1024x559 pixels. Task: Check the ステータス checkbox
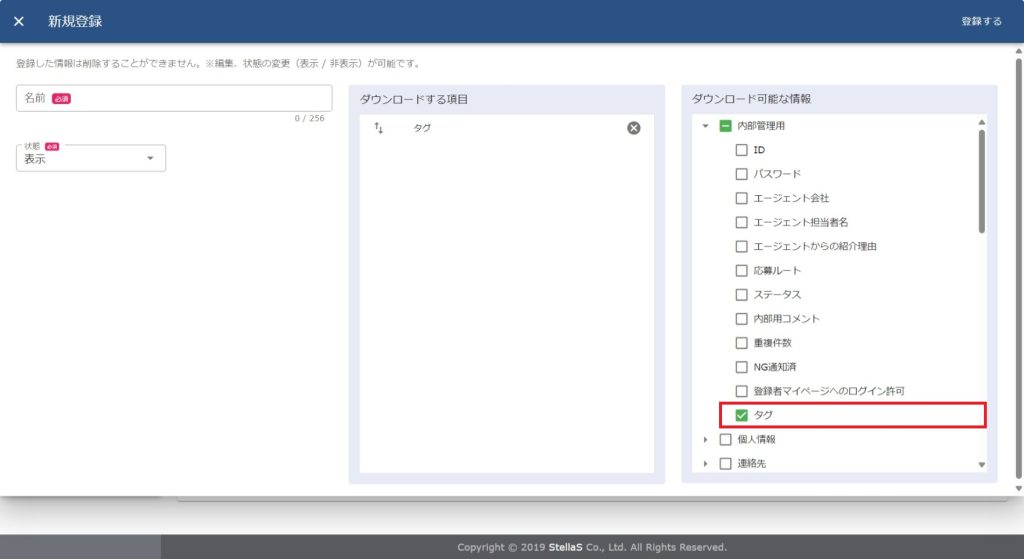tap(742, 295)
